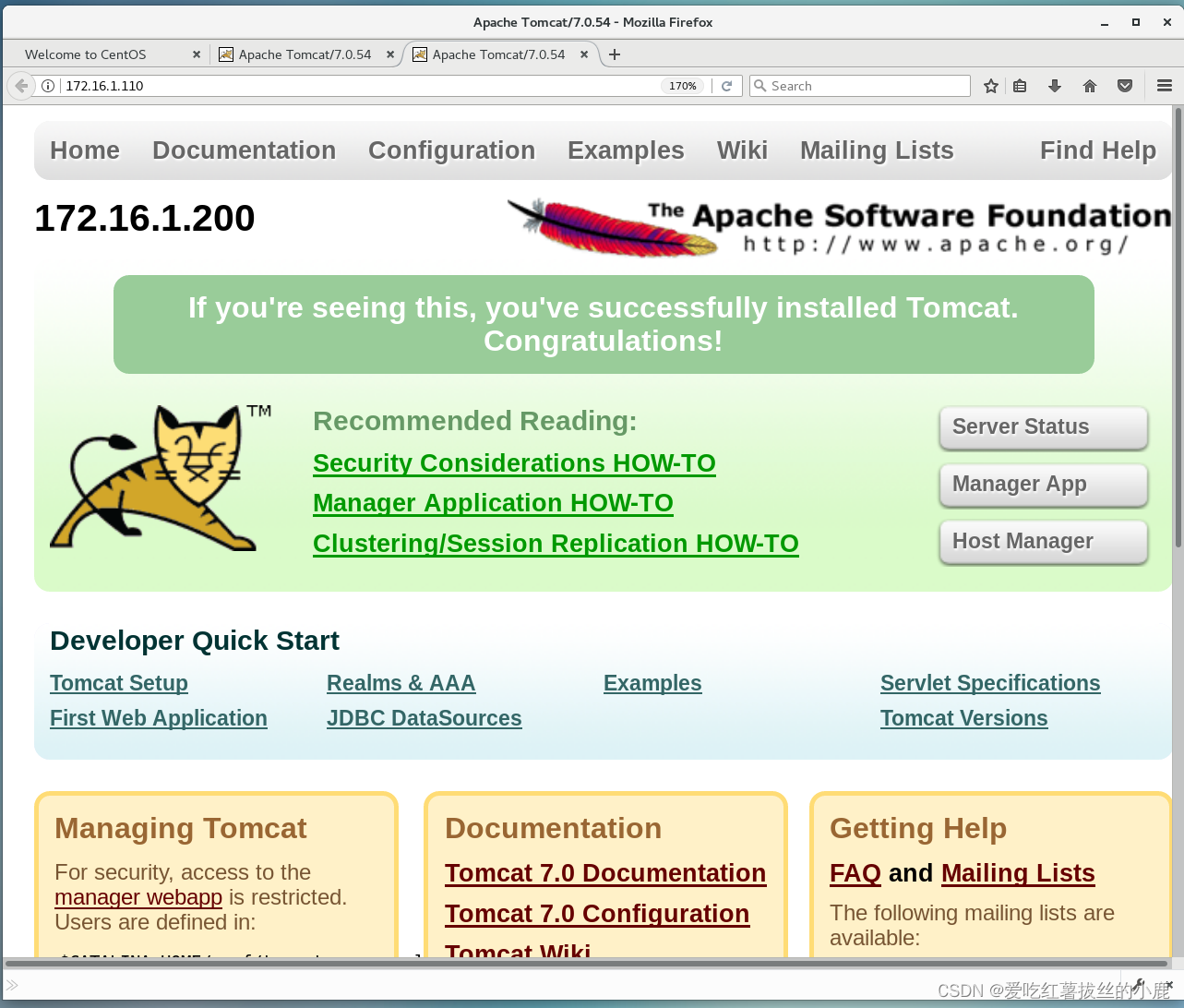Viewport: 1184px width, 1008px height.
Task: Bookmark this page using the star icon
Action: (990, 86)
